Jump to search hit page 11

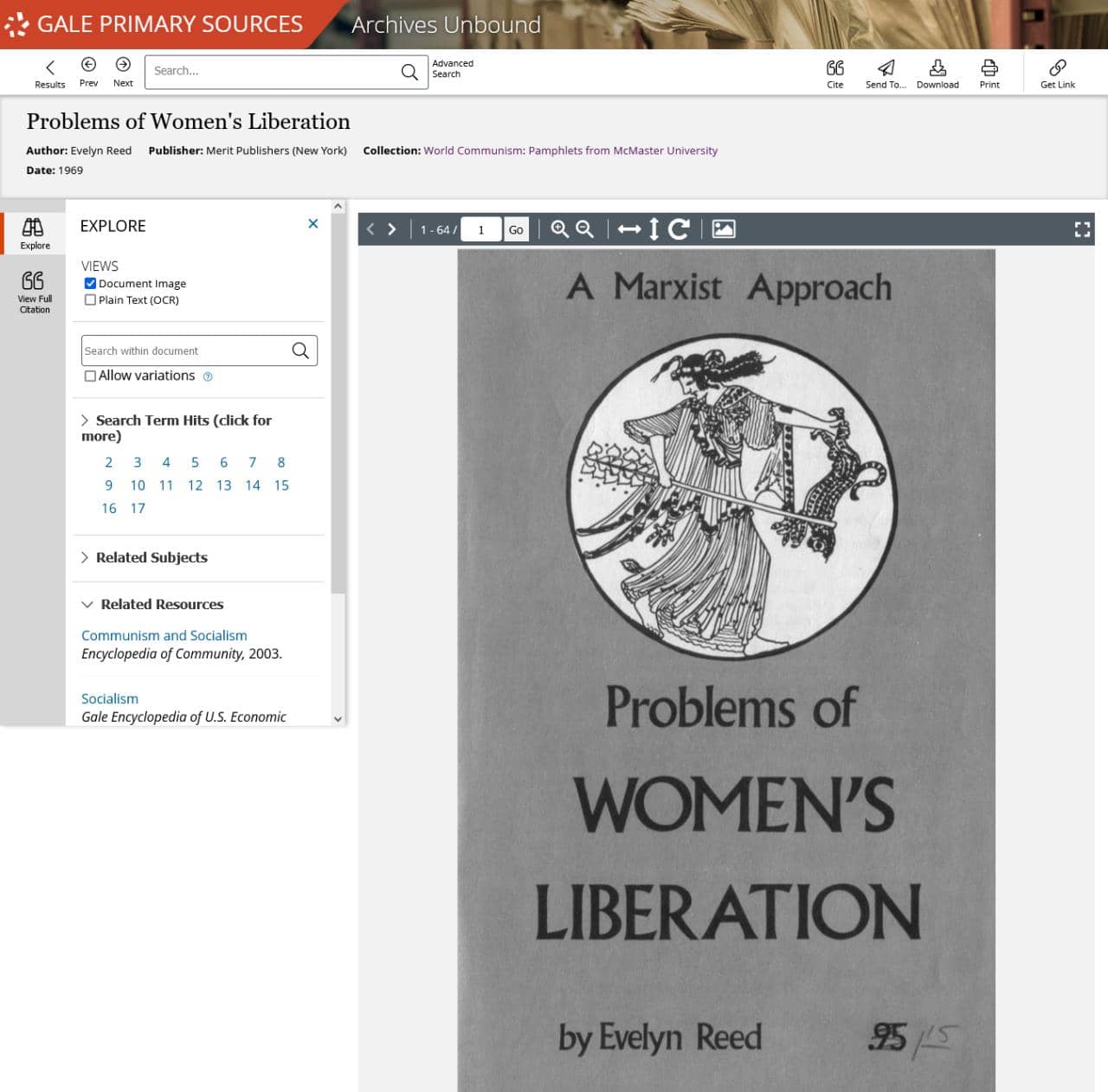(x=166, y=485)
